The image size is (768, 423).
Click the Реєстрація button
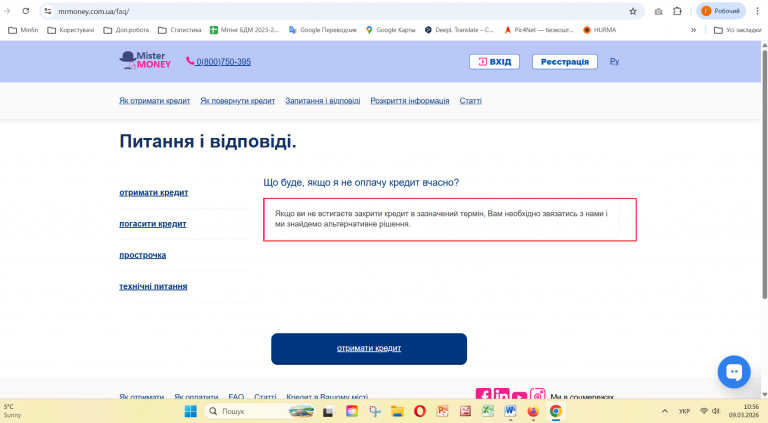(565, 62)
